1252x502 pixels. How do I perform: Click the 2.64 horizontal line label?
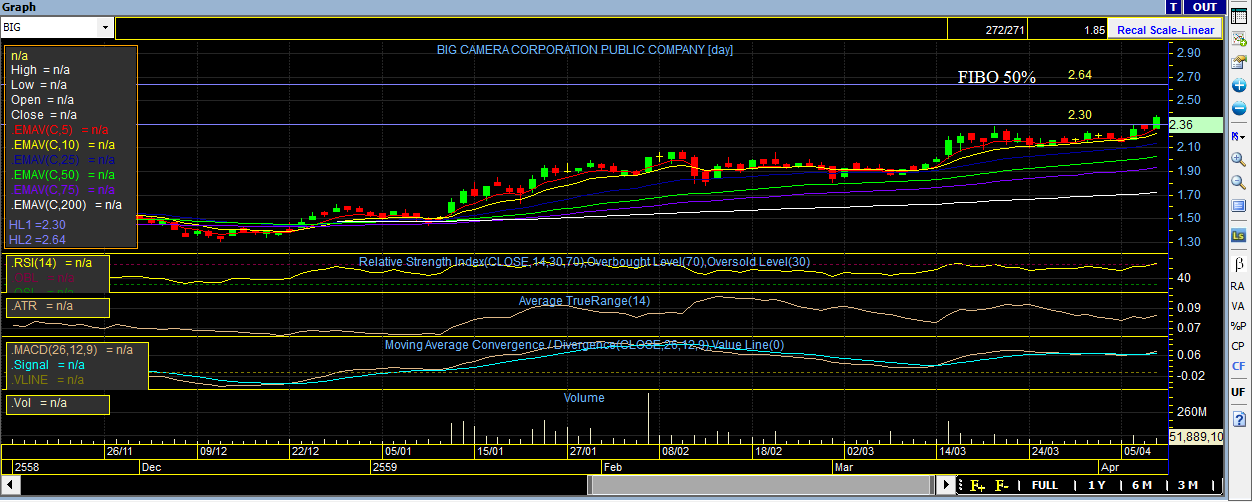click(x=1079, y=75)
